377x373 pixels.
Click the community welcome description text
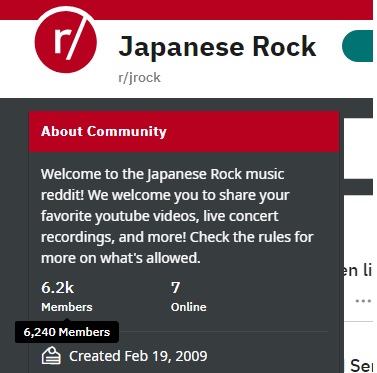tap(177, 216)
